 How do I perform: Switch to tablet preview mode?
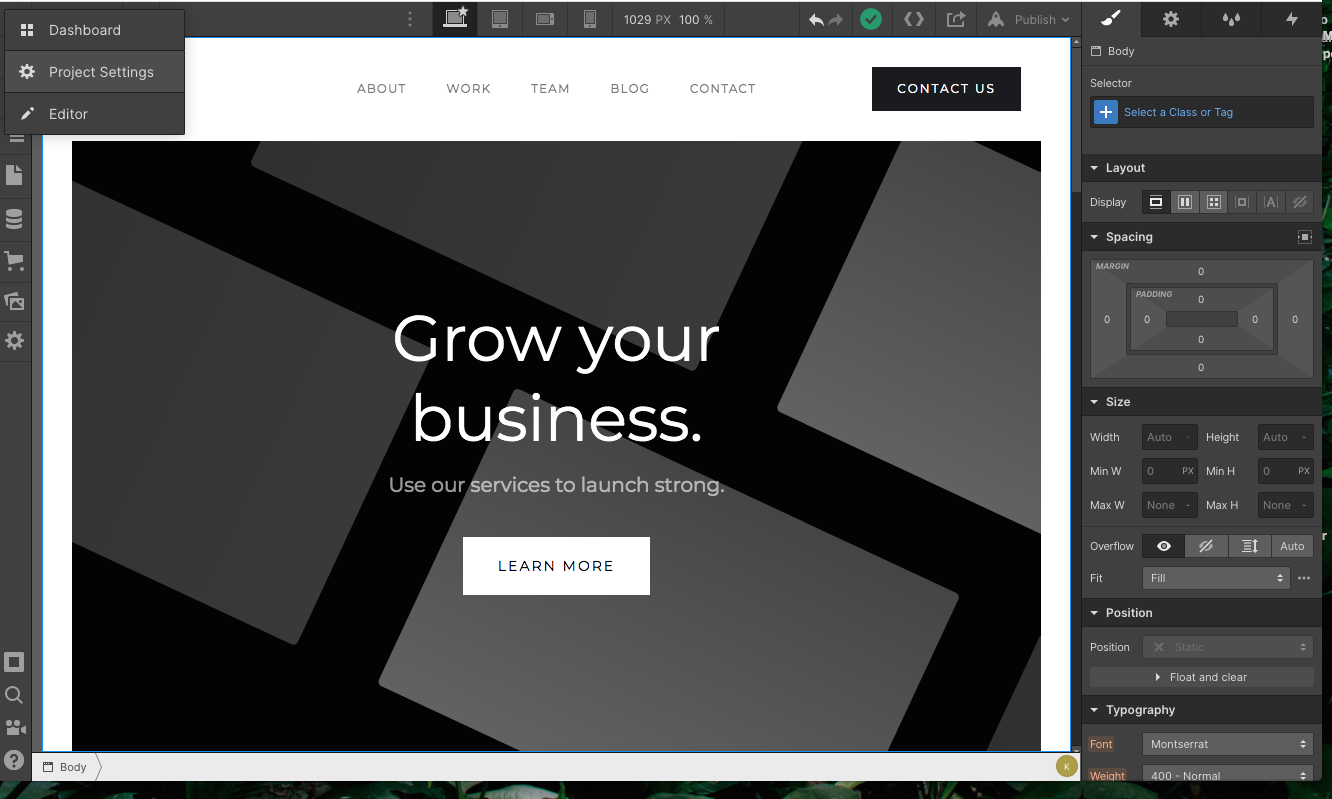pos(500,19)
